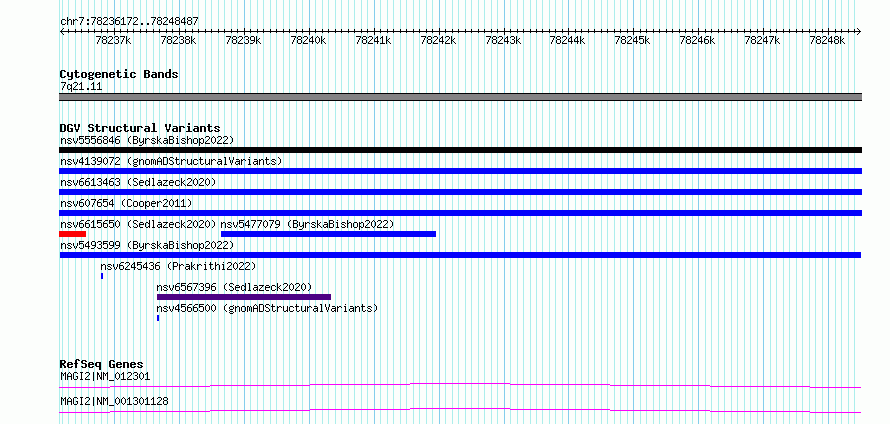
Task: Click the MAGI2 NM_012301 magenta transcript line
Action: click(x=460, y=385)
